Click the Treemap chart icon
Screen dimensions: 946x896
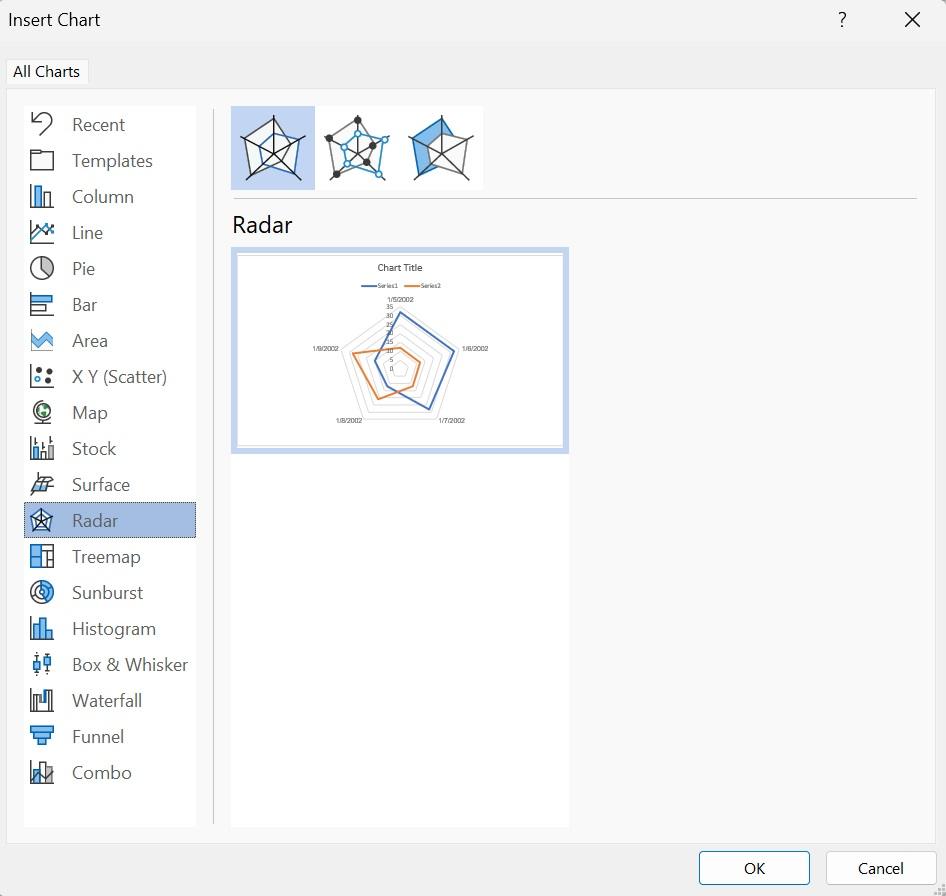point(42,557)
